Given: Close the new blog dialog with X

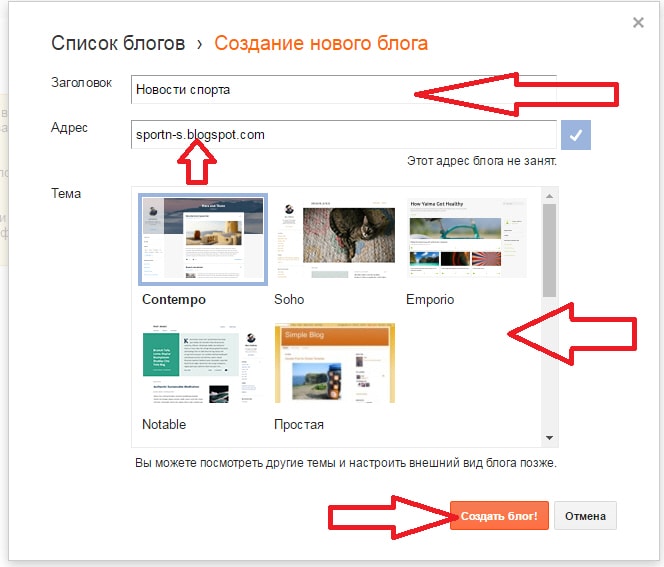Looking at the screenshot, I should 638,22.
